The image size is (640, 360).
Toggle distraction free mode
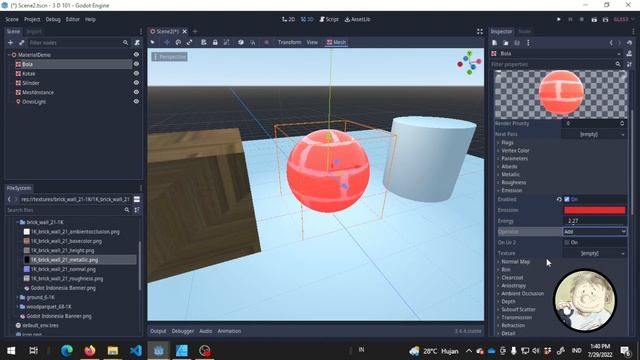tap(480, 31)
